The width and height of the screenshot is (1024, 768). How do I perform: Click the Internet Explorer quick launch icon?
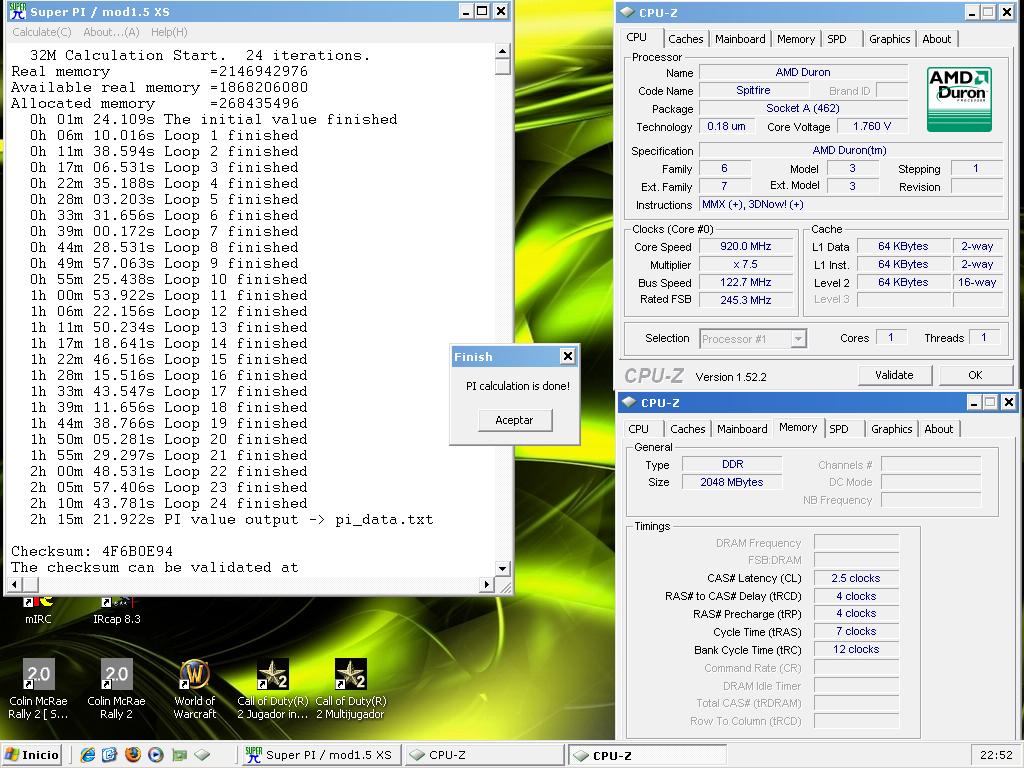(x=88, y=755)
